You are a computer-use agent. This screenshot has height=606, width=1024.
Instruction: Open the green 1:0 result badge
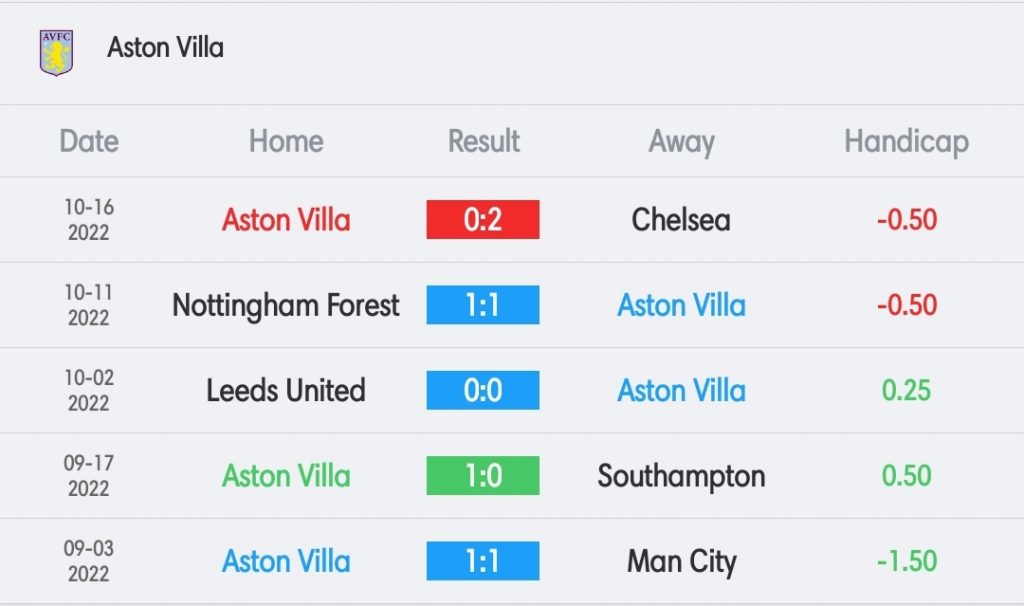click(x=483, y=475)
